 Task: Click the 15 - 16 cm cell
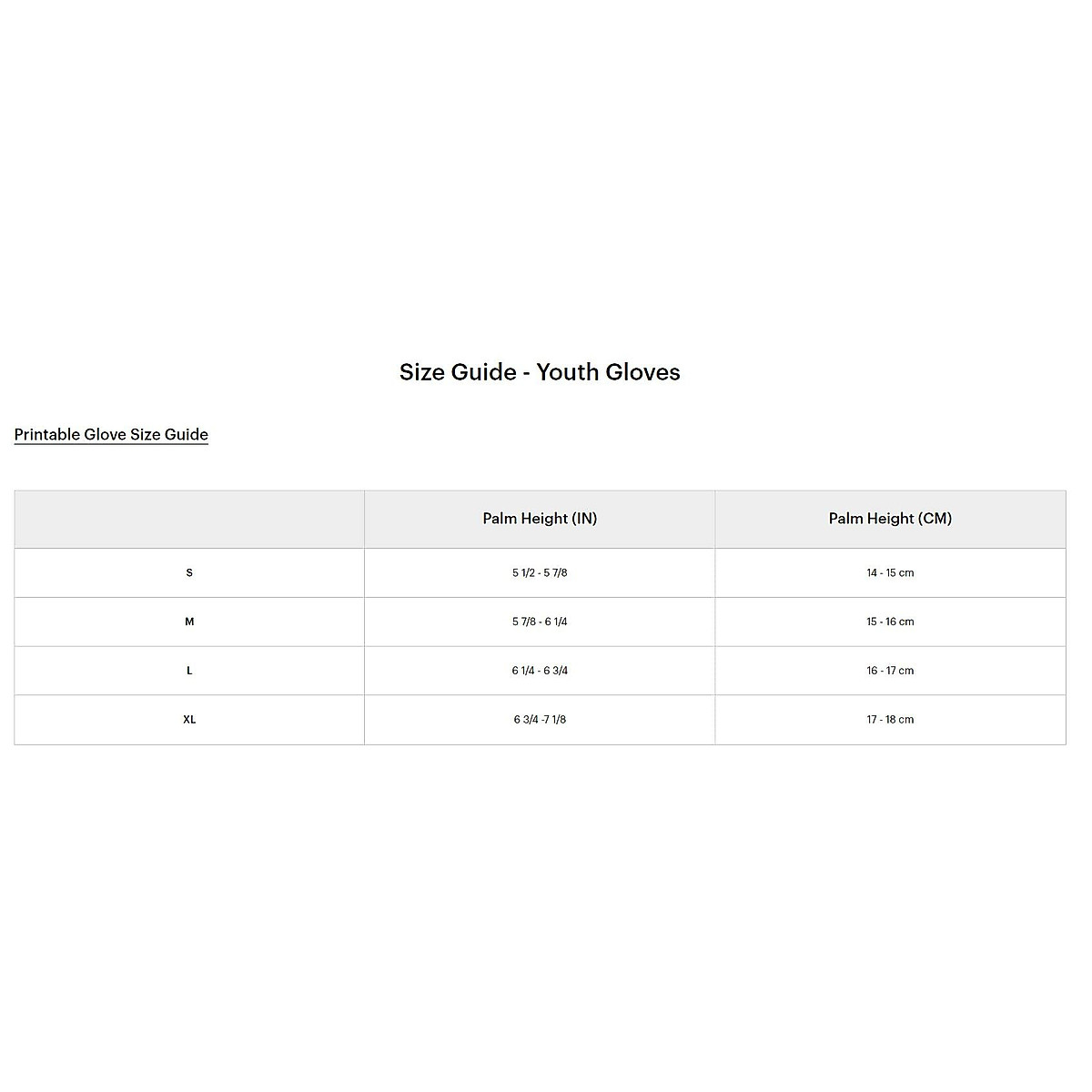click(x=890, y=622)
